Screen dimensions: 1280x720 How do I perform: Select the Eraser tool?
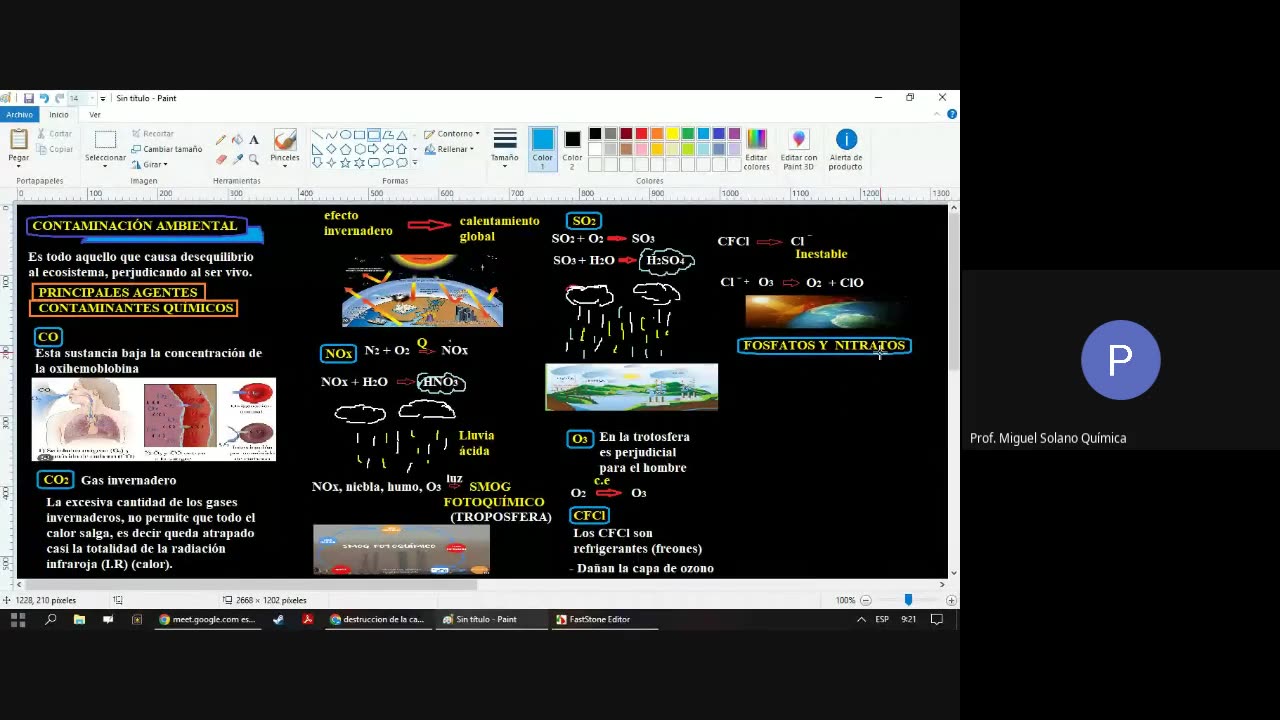pos(221,159)
